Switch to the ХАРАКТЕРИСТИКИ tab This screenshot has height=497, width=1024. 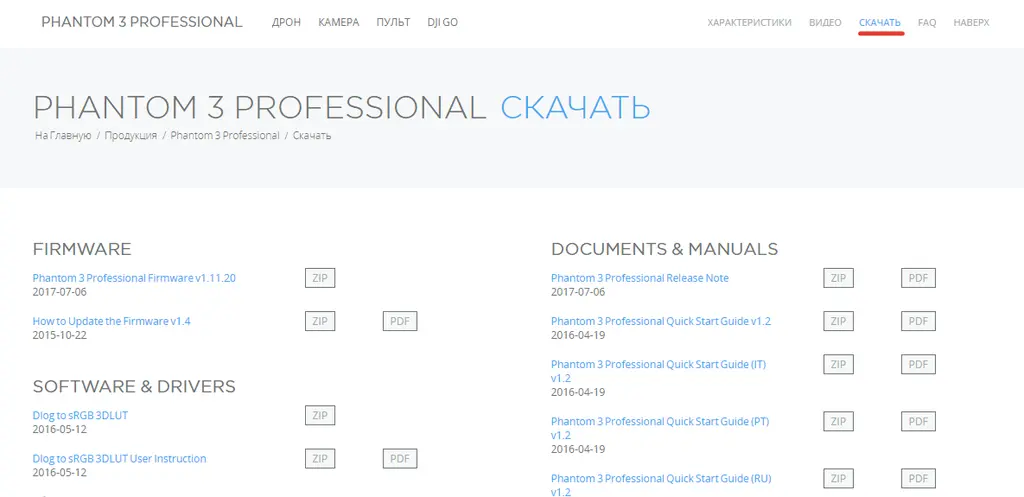749,22
